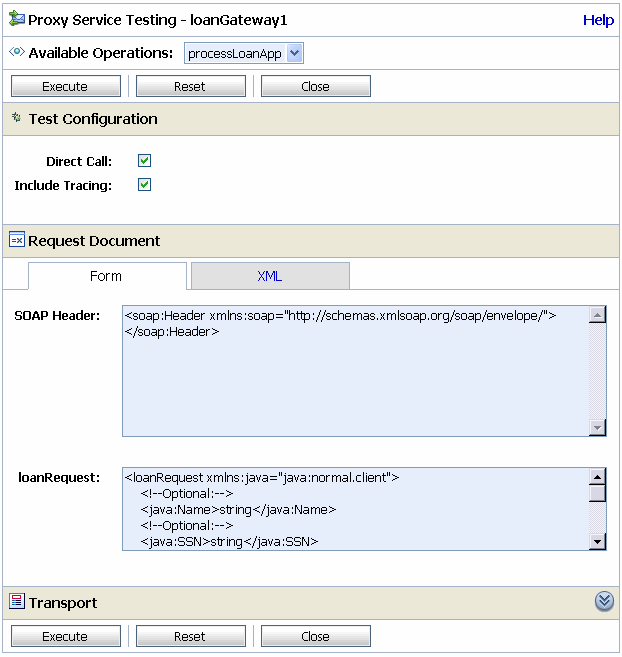Toggle the Include Tracing checkbox
This screenshot has height=657, width=622.
(145, 185)
